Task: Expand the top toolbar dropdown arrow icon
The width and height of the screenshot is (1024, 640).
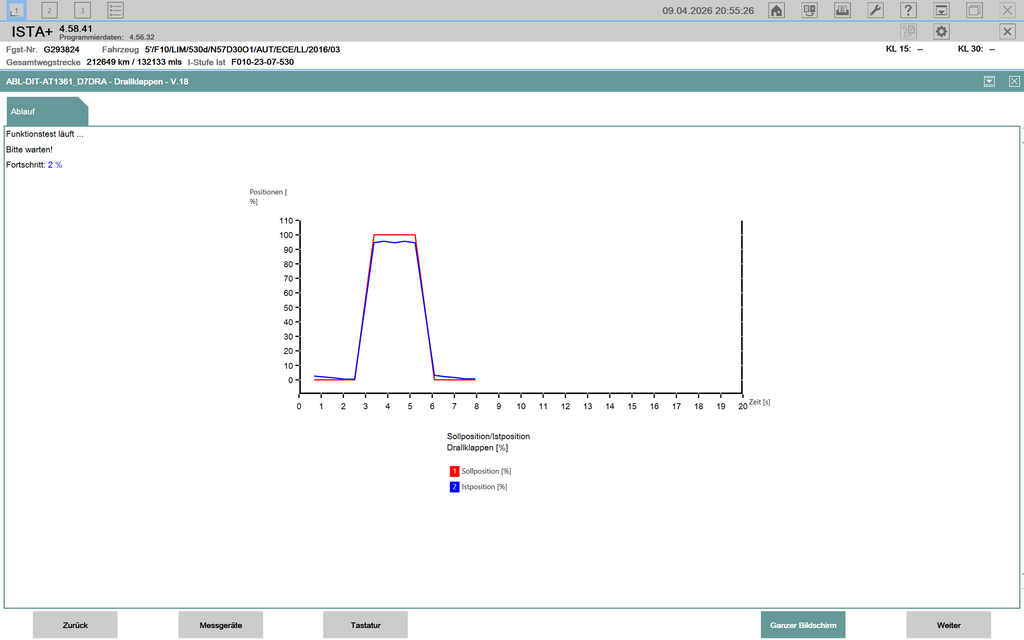Action: [x=941, y=10]
